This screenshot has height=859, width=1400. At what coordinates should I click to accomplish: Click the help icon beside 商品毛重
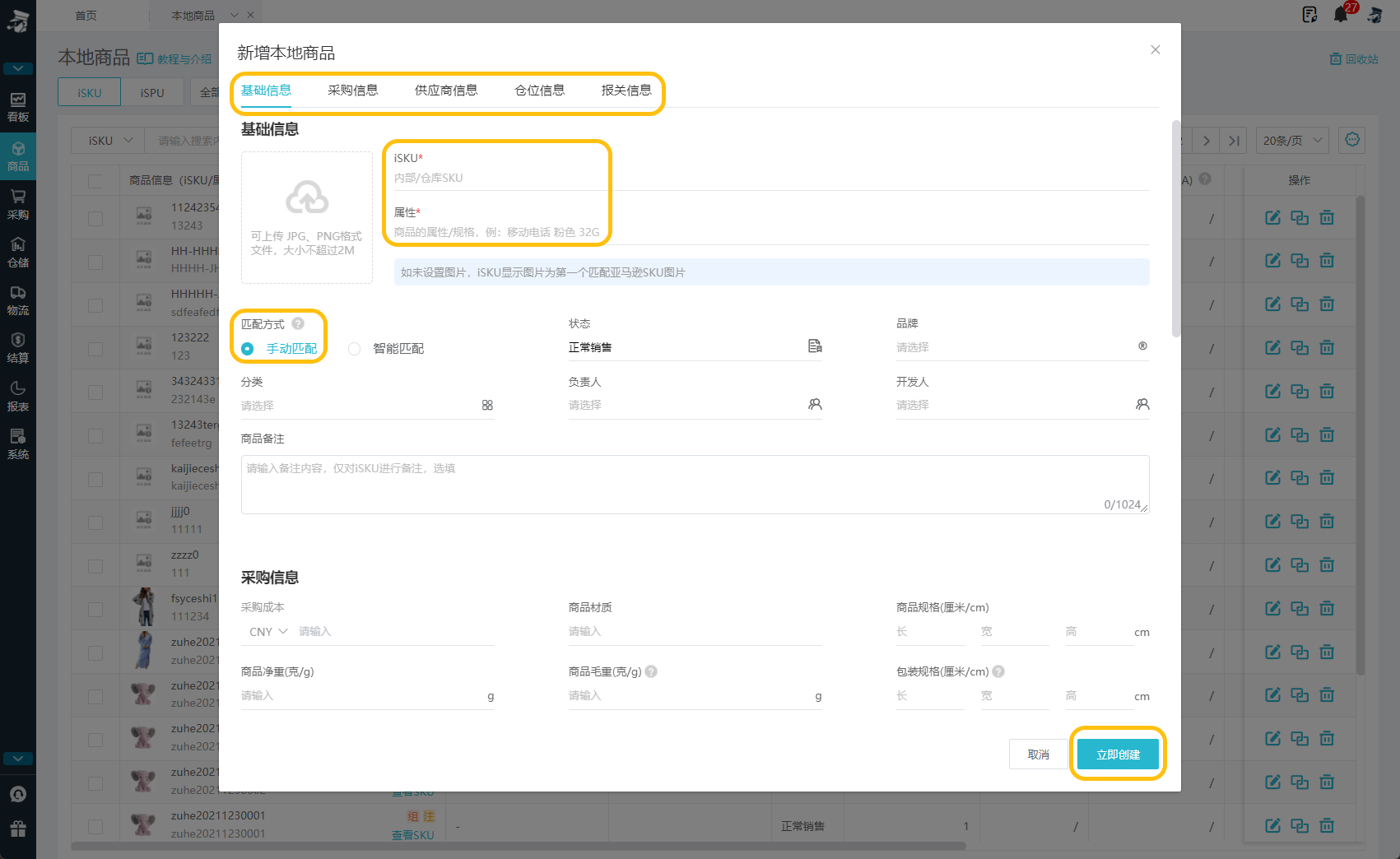[x=651, y=671]
